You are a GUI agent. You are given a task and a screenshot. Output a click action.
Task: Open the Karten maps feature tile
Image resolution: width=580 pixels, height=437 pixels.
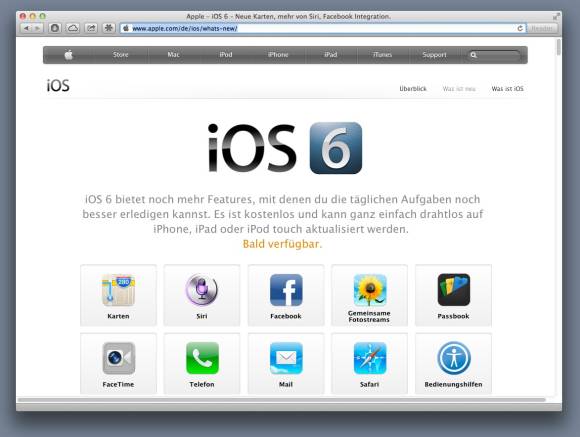tap(118, 295)
